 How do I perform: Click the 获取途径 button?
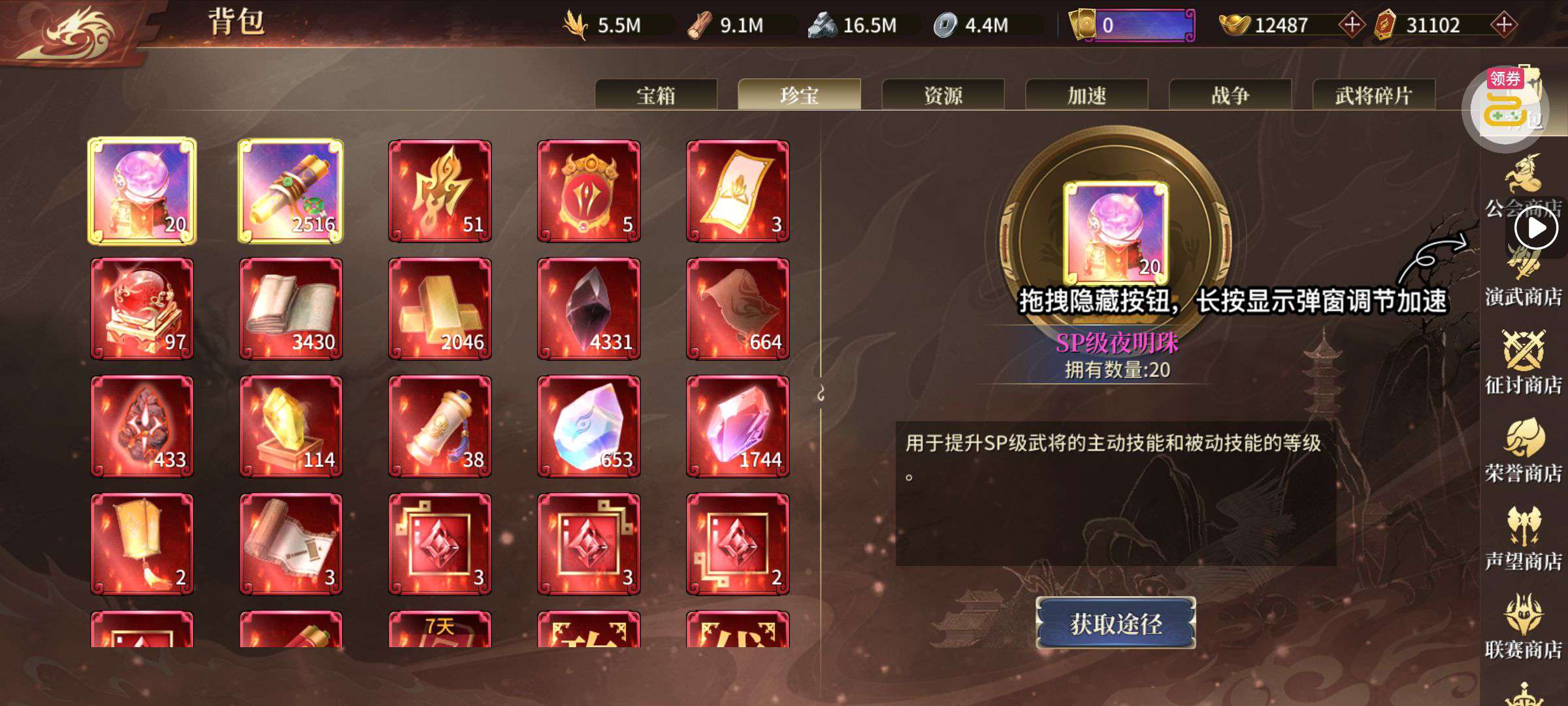[x=1116, y=623]
